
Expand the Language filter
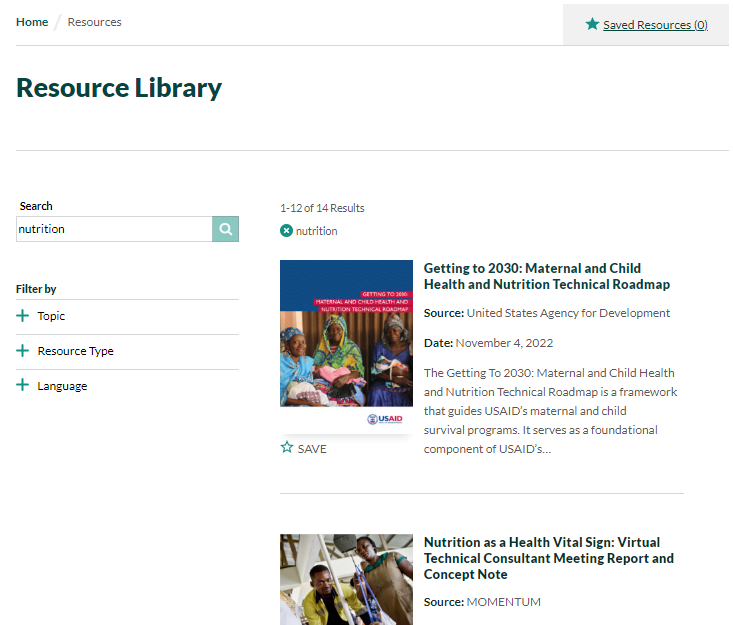pos(127,386)
